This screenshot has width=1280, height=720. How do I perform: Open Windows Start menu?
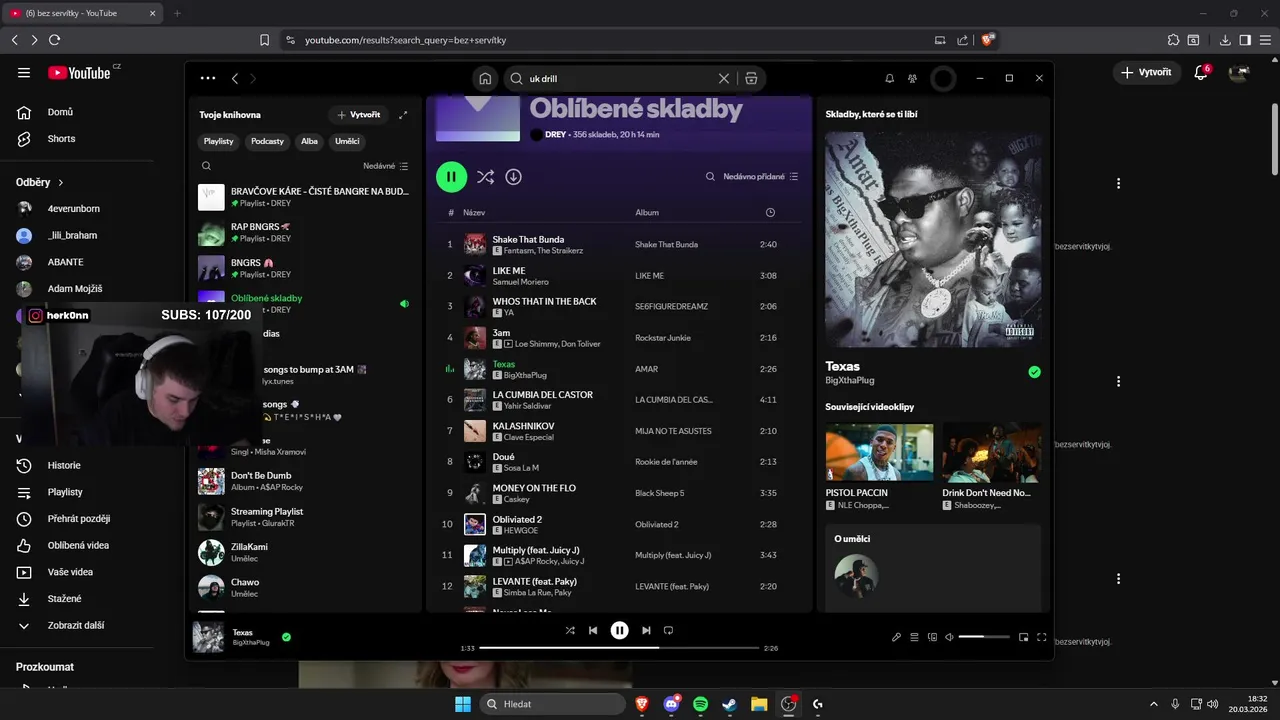(463, 704)
